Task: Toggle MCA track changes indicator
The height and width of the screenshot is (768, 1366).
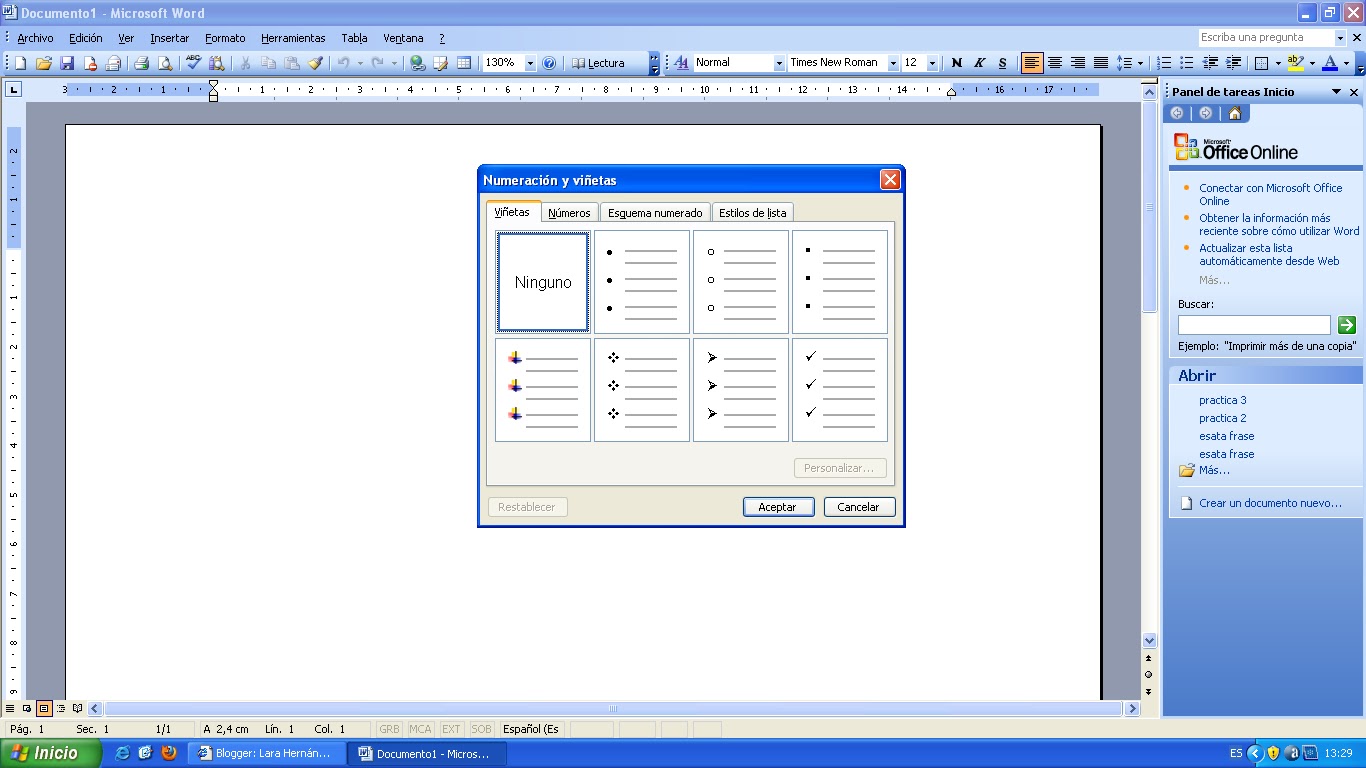Action: 420,729
